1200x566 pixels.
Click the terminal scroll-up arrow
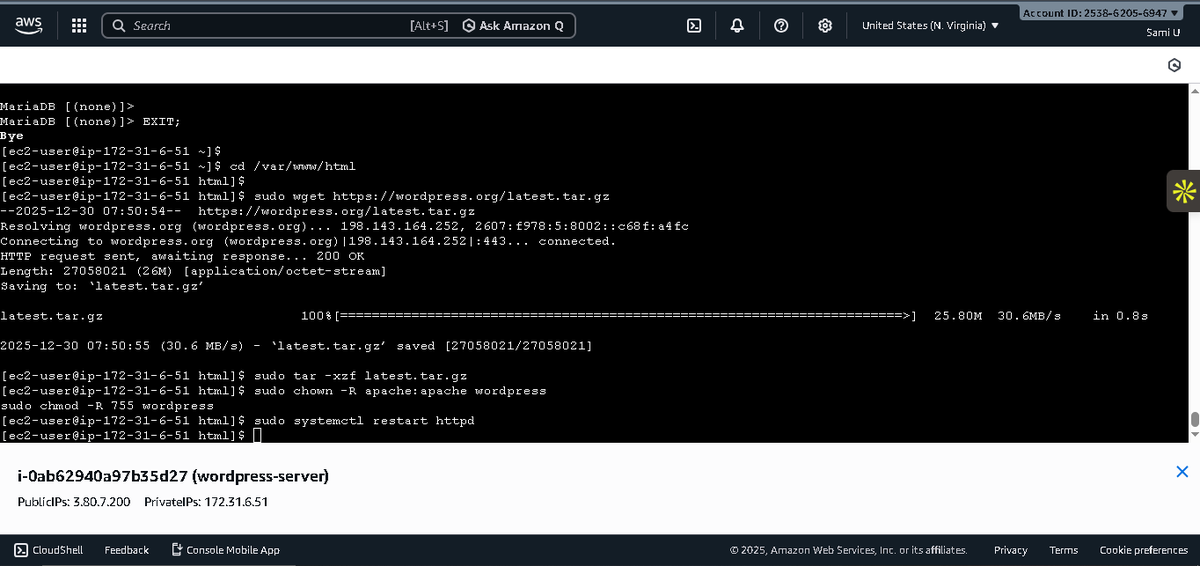pyautogui.click(x=1193, y=91)
